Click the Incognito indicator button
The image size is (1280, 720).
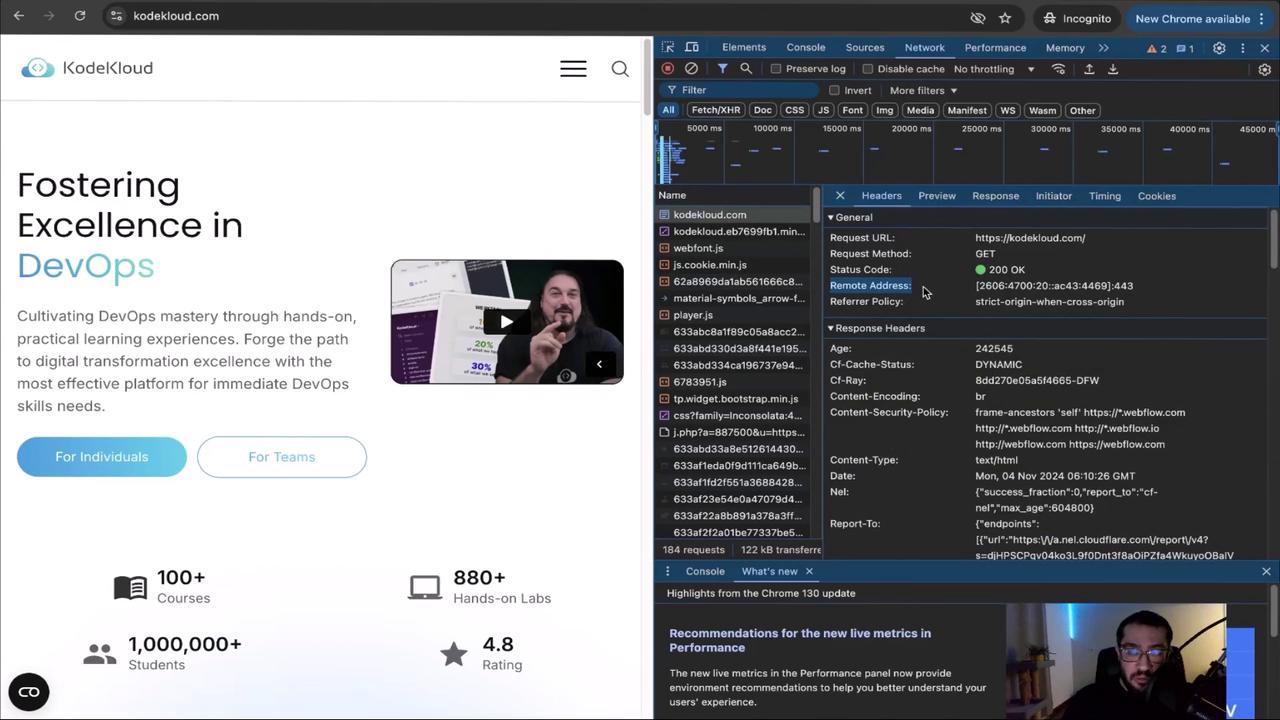(1078, 18)
